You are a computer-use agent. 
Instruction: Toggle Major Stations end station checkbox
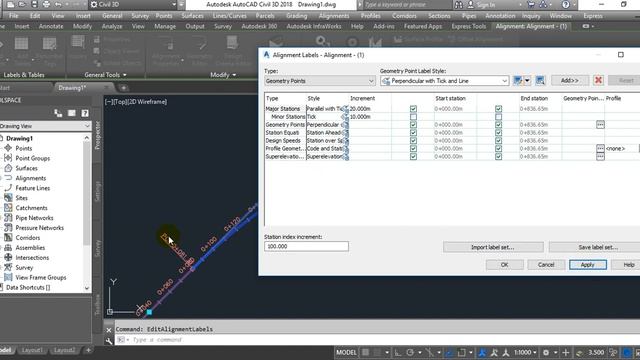[498, 109]
